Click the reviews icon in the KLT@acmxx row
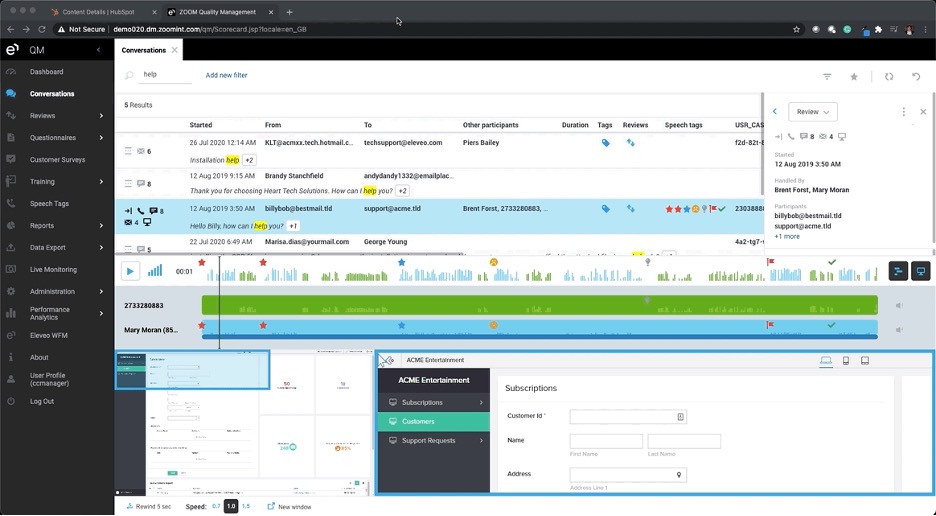Image resolution: width=936 pixels, height=516 pixels. [630, 143]
